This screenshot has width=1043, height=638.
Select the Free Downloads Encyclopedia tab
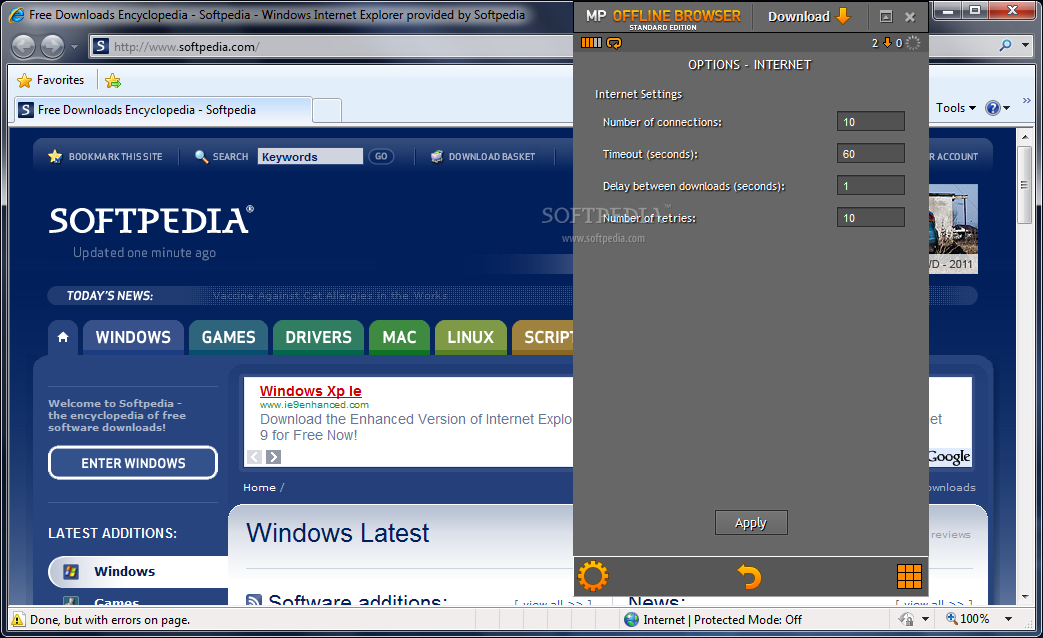[x=163, y=110]
